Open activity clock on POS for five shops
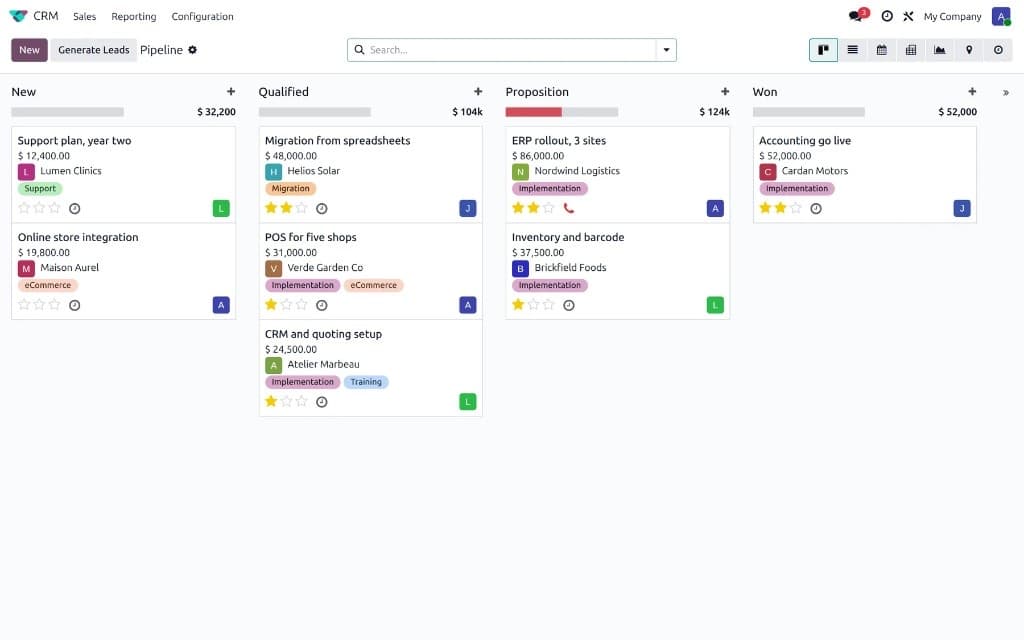1024x640 pixels. pyautogui.click(x=321, y=305)
